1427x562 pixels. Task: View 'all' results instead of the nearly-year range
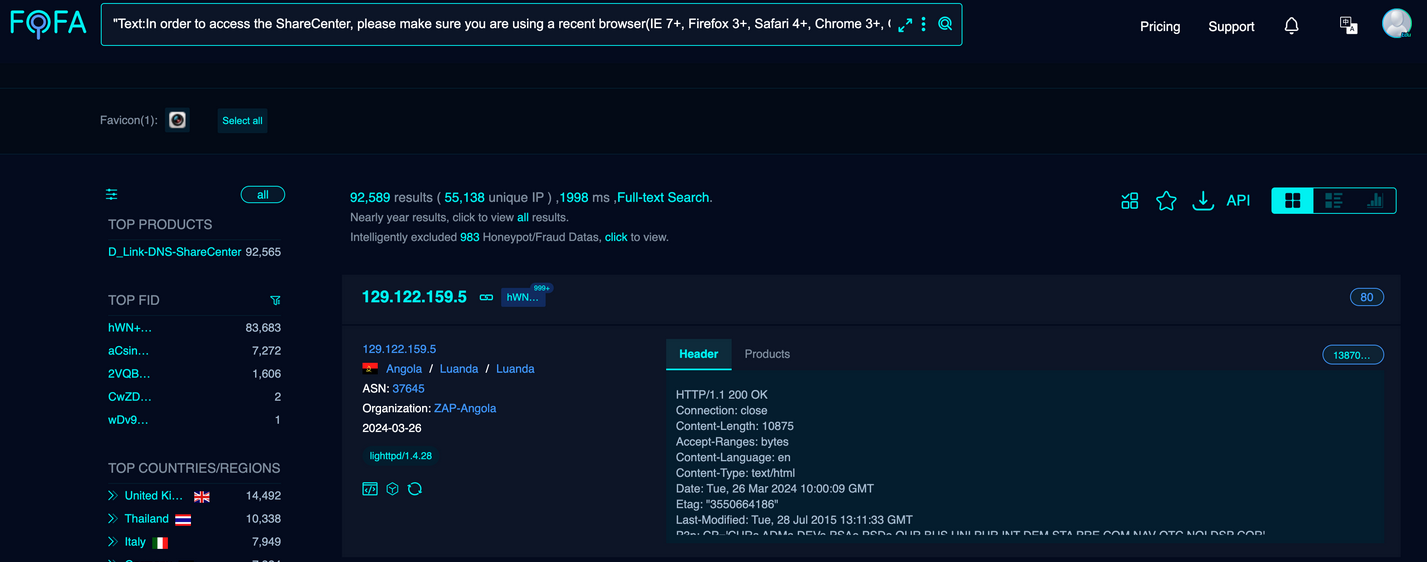click(523, 217)
